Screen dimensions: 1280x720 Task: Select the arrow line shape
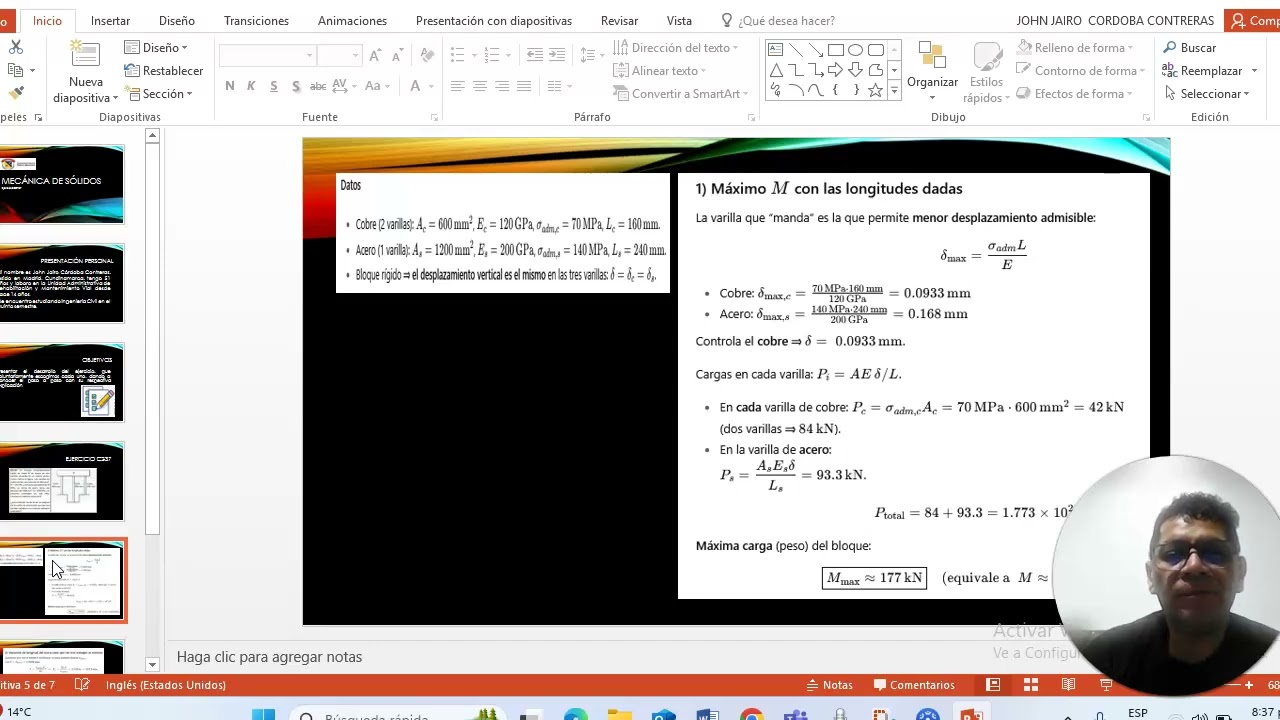(816, 50)
